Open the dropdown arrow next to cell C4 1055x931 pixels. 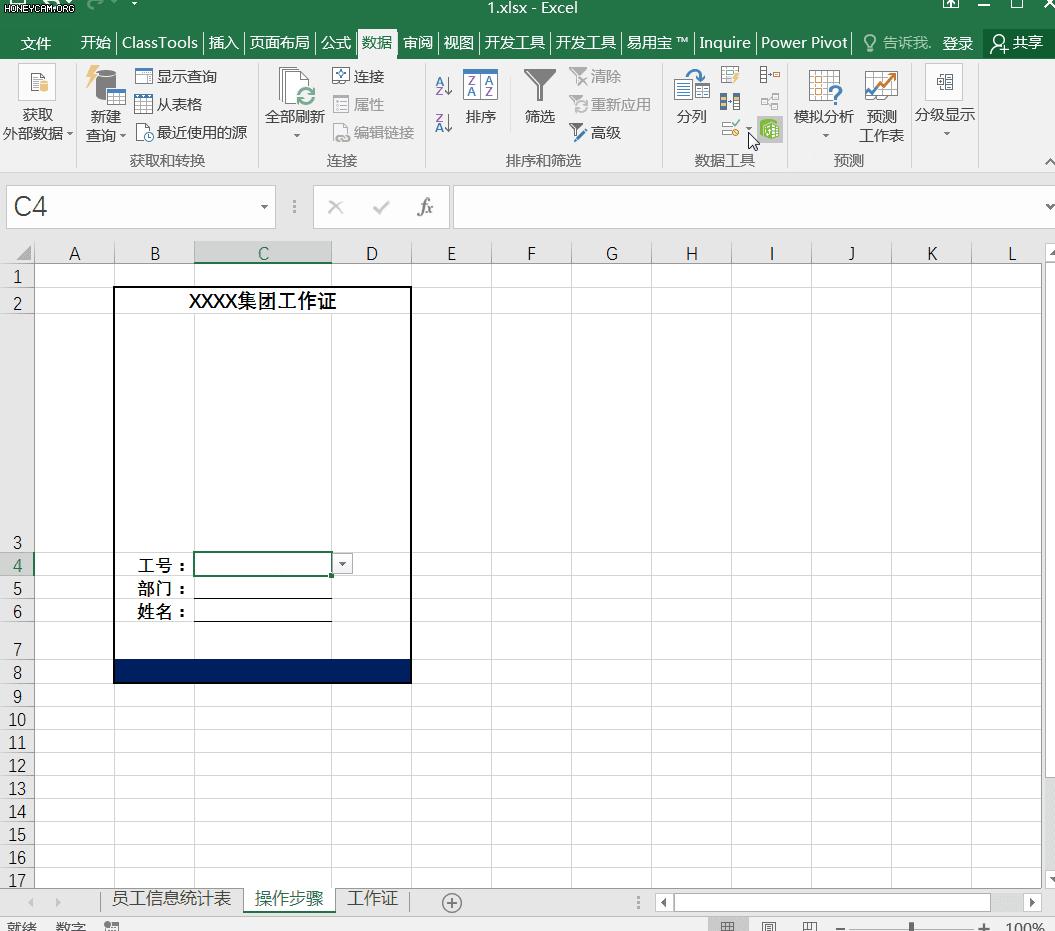coord(342,564)
